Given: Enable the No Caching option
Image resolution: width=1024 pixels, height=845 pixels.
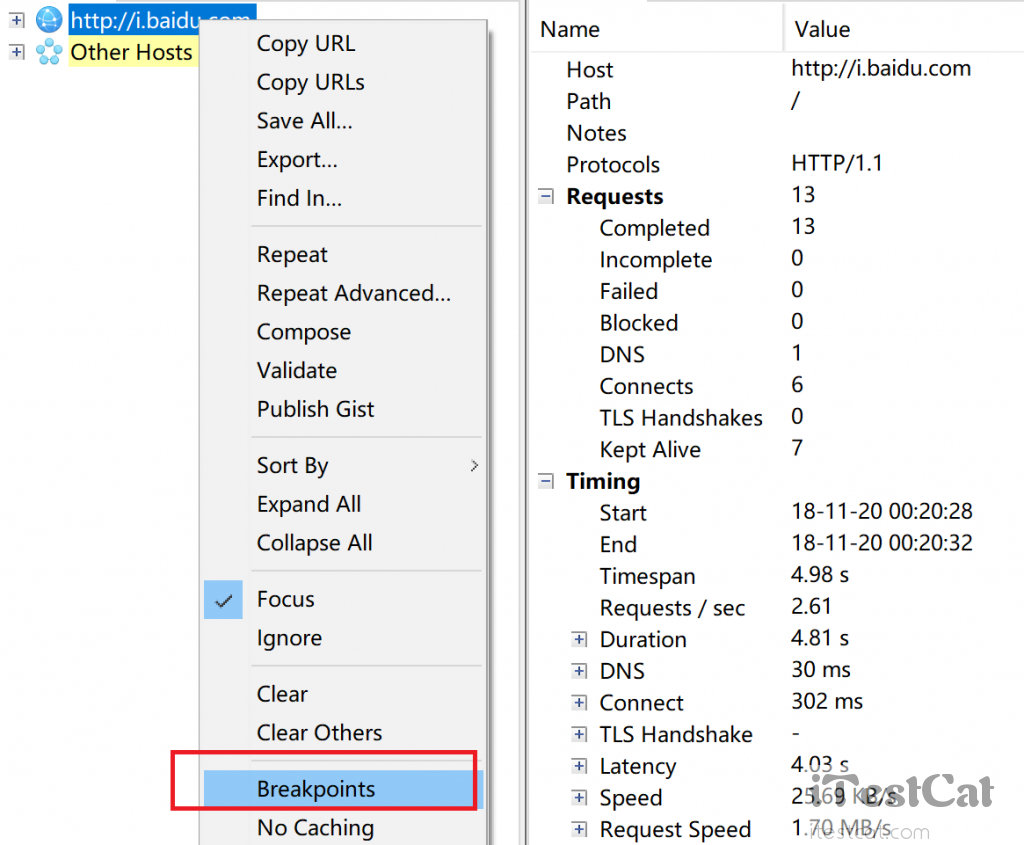Looking at the screenshot, I should coord(344,827).
